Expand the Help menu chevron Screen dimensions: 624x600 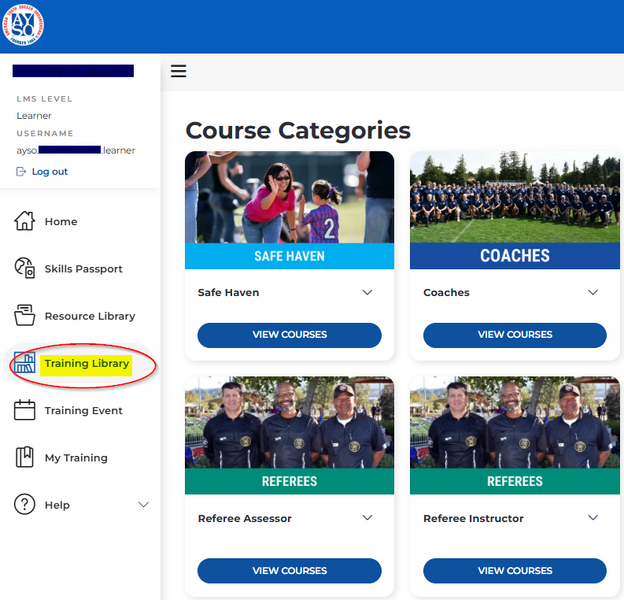point(143,505)
